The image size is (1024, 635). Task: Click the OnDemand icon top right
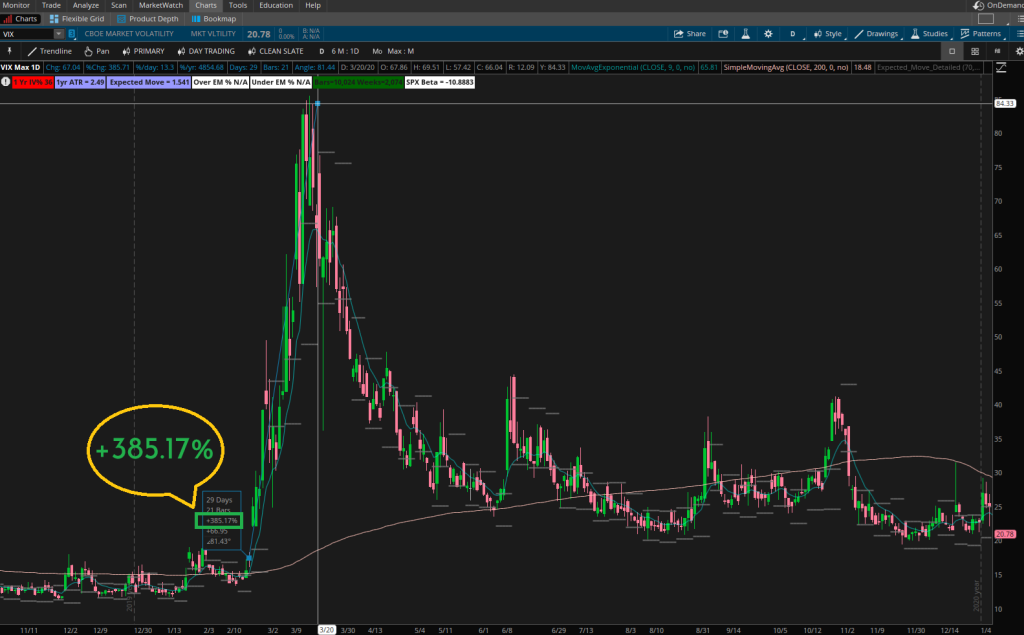977,5
